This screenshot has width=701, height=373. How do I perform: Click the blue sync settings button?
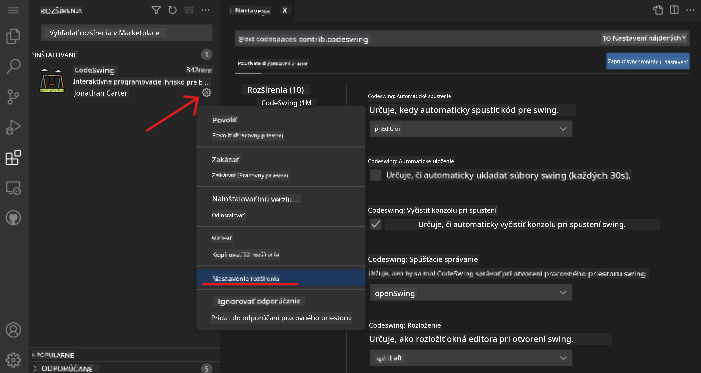tap(647, 61)
